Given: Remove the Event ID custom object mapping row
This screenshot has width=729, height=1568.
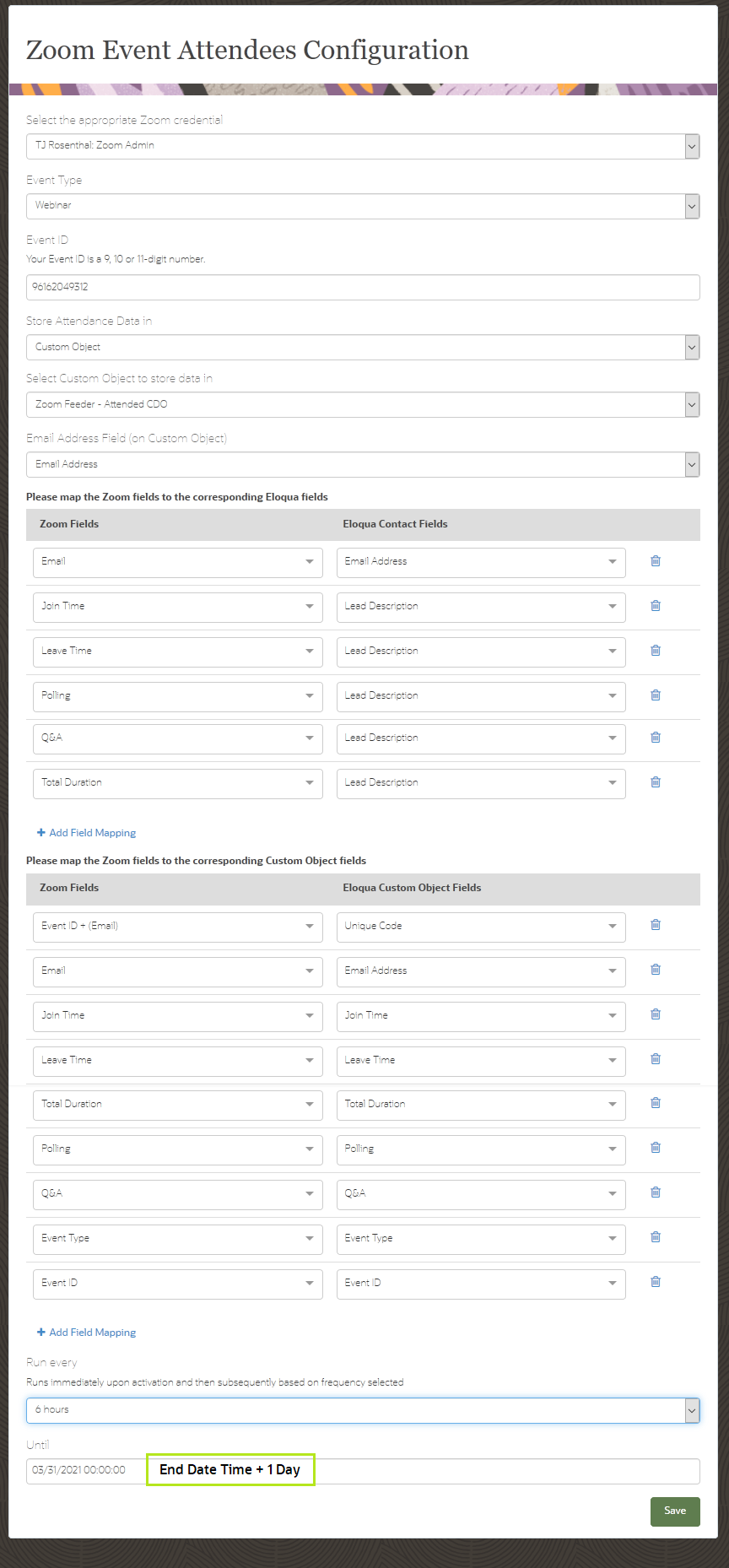Looking at the screenshot, I should click(656, 1282).
